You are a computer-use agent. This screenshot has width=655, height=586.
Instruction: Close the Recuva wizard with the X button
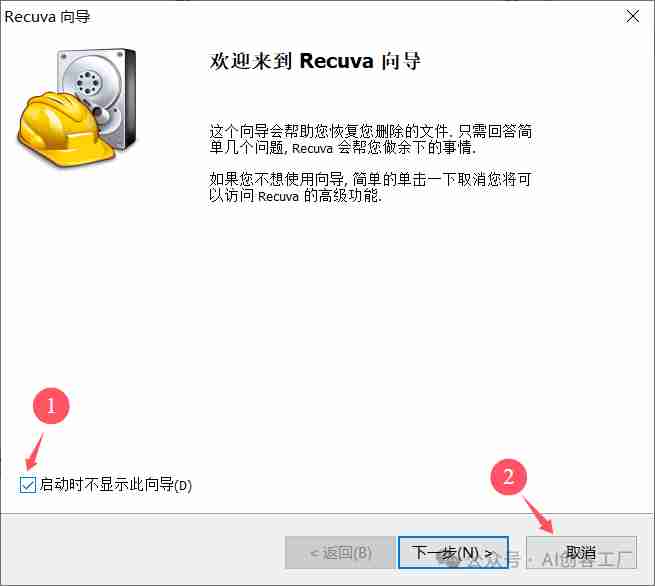632,17
